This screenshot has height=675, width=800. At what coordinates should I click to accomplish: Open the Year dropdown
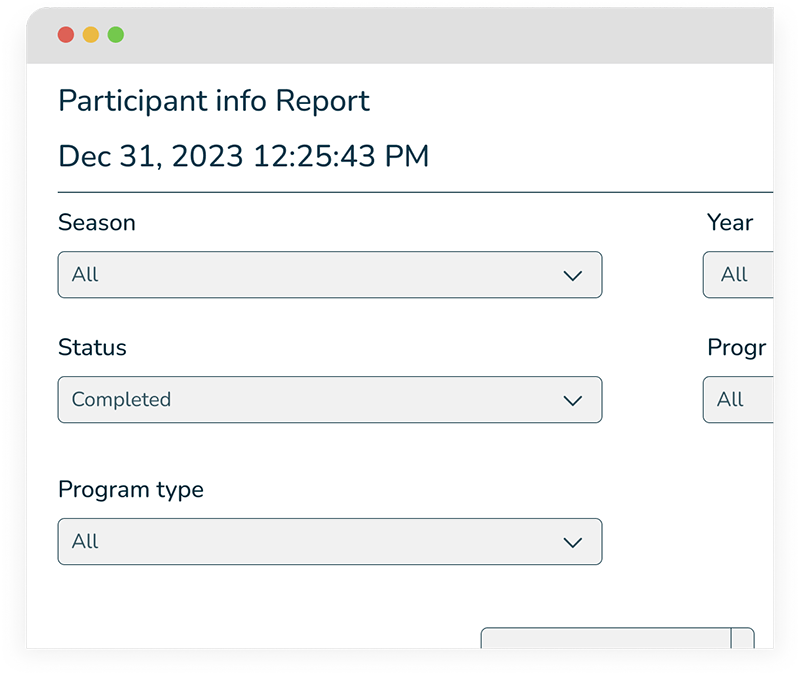click(739, 275)
